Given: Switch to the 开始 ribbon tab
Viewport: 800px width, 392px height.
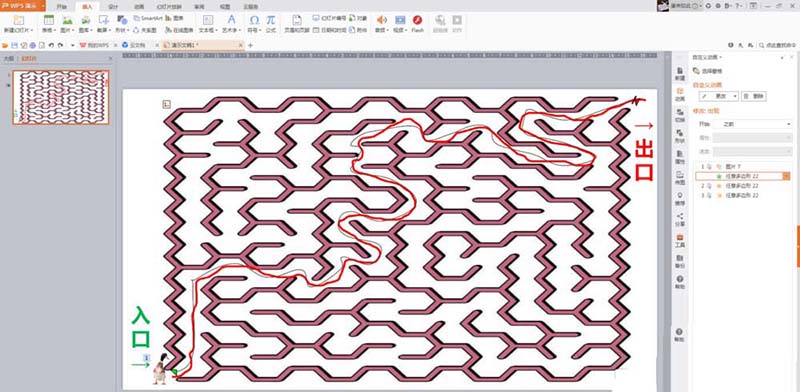Looking at the screenshot, I should (x=61, y=7).
